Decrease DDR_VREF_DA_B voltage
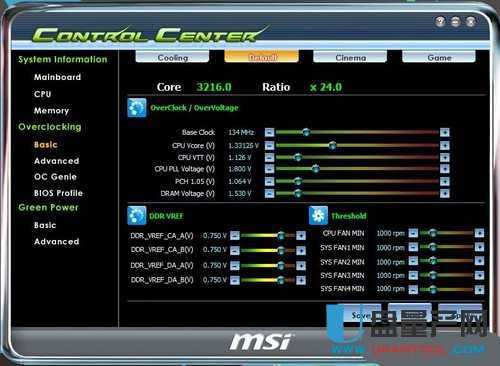Viewport: 500px width, 366px height. 235,280
